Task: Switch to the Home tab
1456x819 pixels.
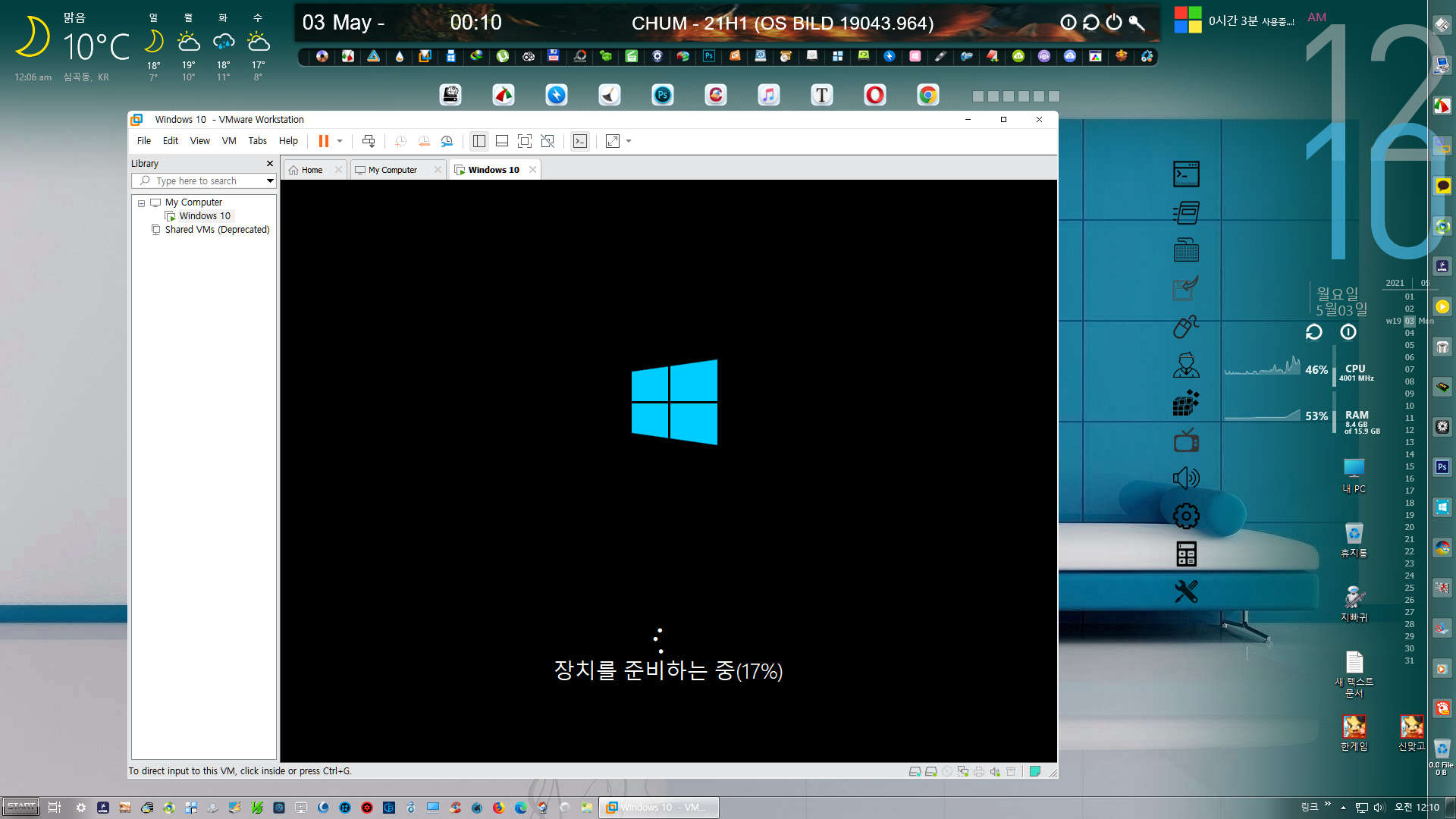Action: (312, 170)
